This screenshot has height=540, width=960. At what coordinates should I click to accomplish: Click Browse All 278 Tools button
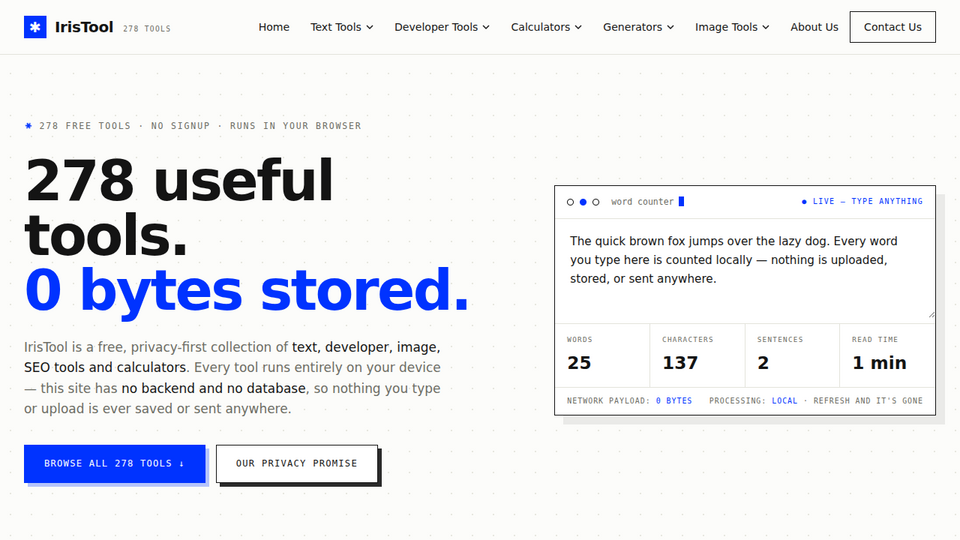coord(114,463)
